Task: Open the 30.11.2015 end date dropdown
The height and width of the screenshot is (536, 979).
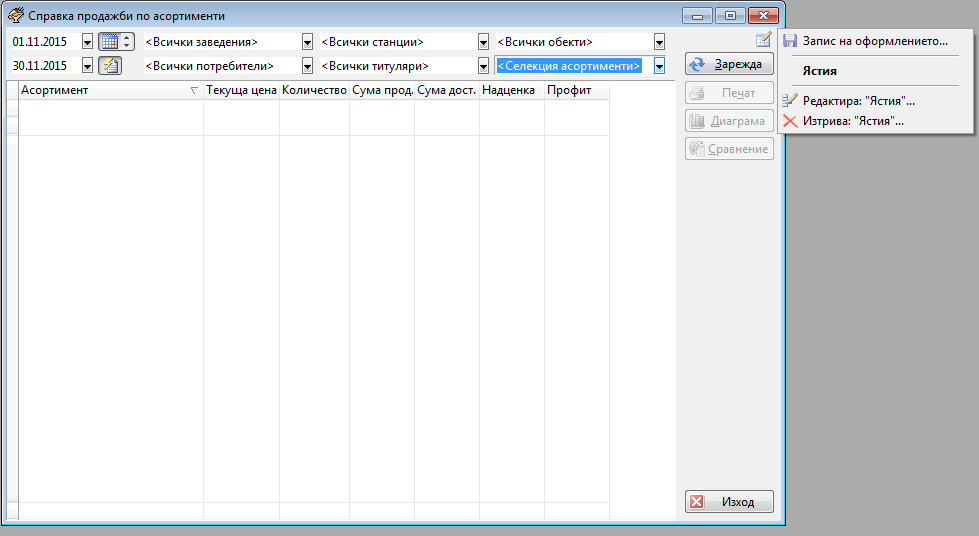Action: [x=87, y=66]
